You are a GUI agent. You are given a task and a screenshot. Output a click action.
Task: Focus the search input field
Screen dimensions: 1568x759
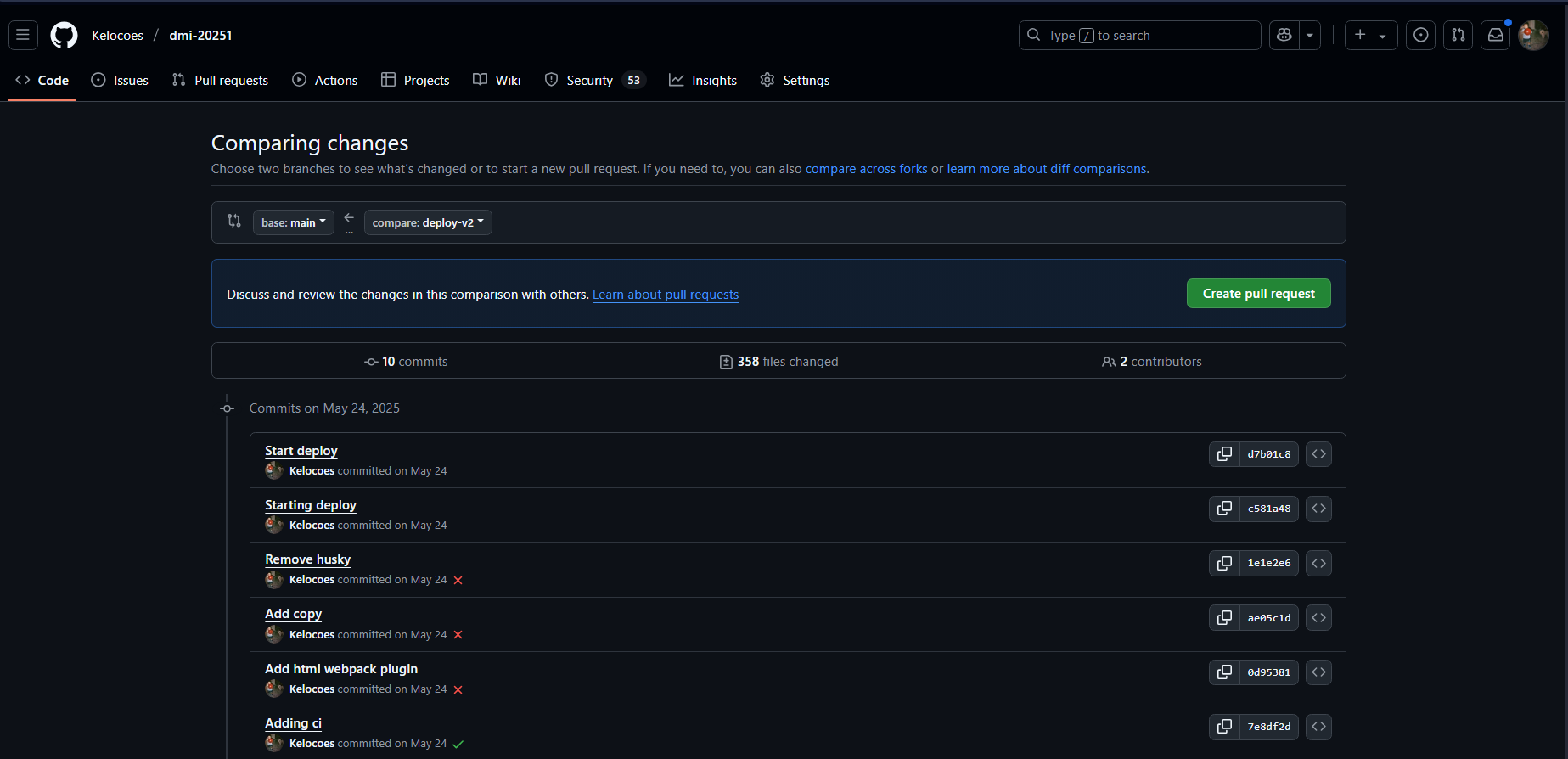pyautogui.click(x=1139, y=36)
